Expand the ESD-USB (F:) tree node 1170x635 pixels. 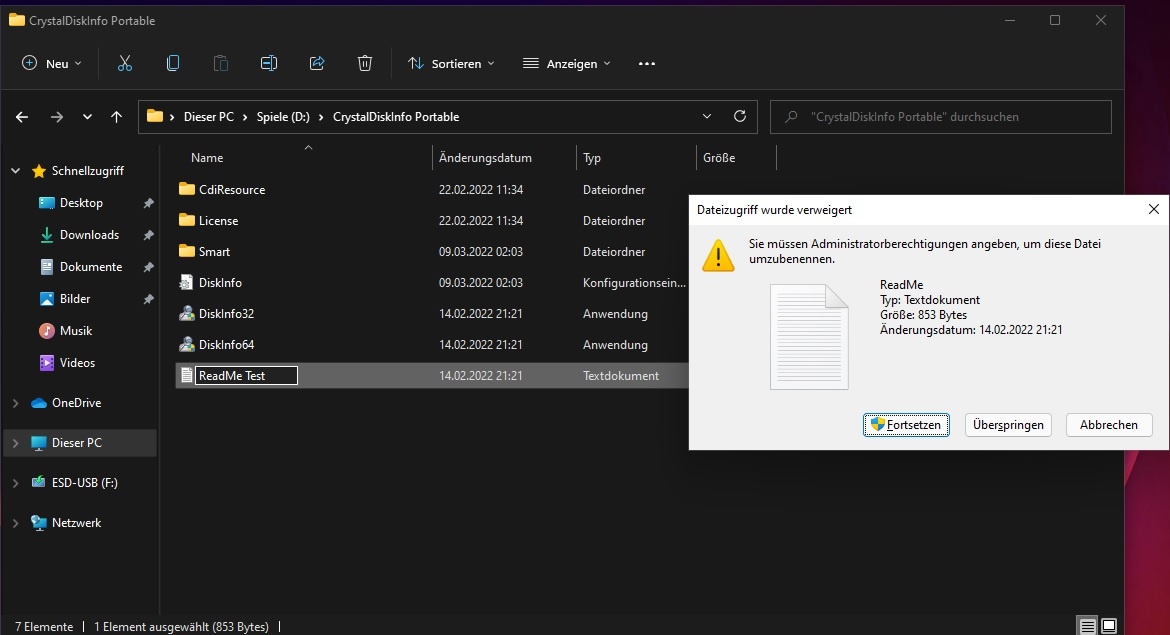(x=16, y=483)
